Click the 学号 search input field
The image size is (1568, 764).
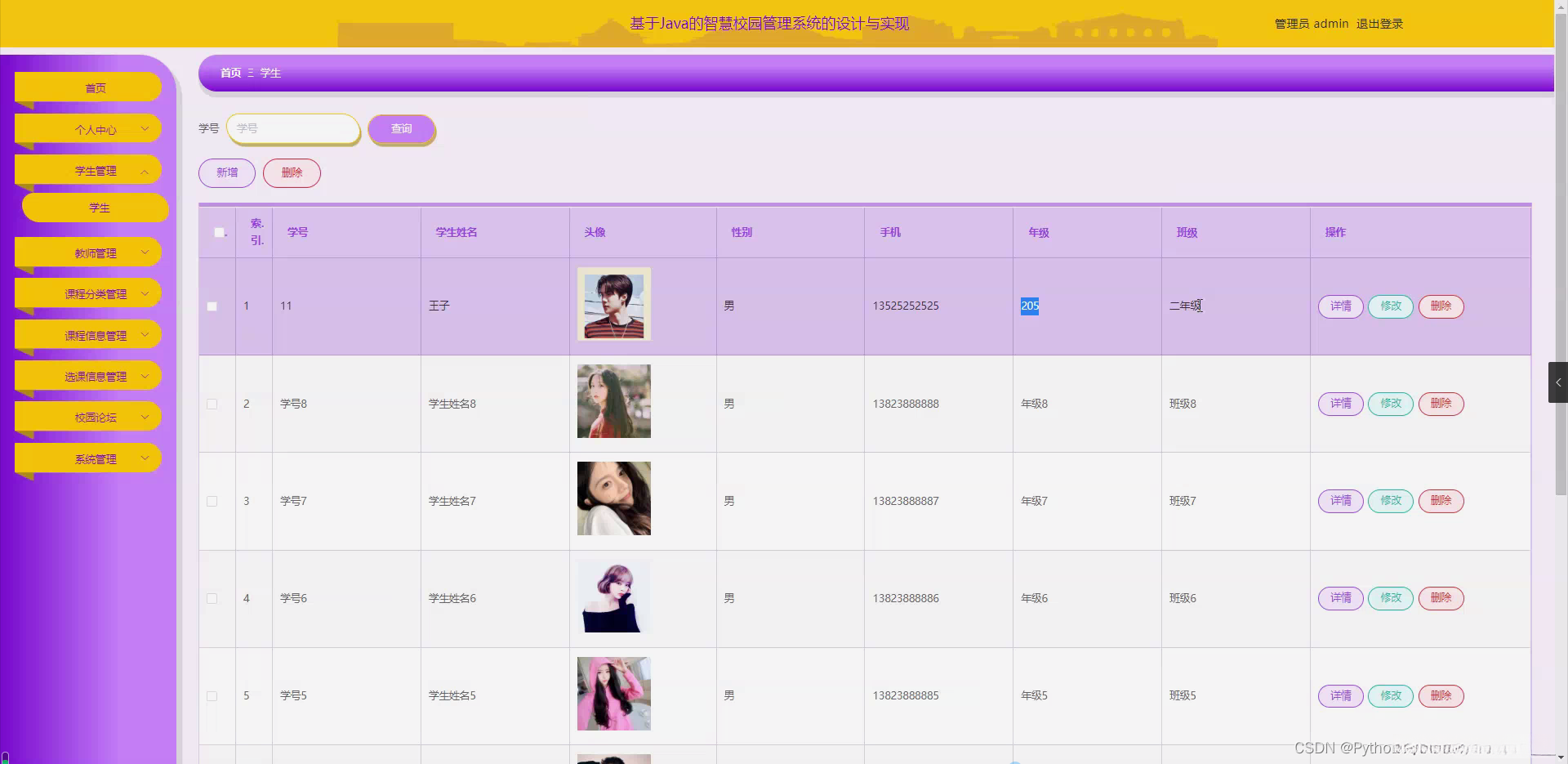pos(293,128)
